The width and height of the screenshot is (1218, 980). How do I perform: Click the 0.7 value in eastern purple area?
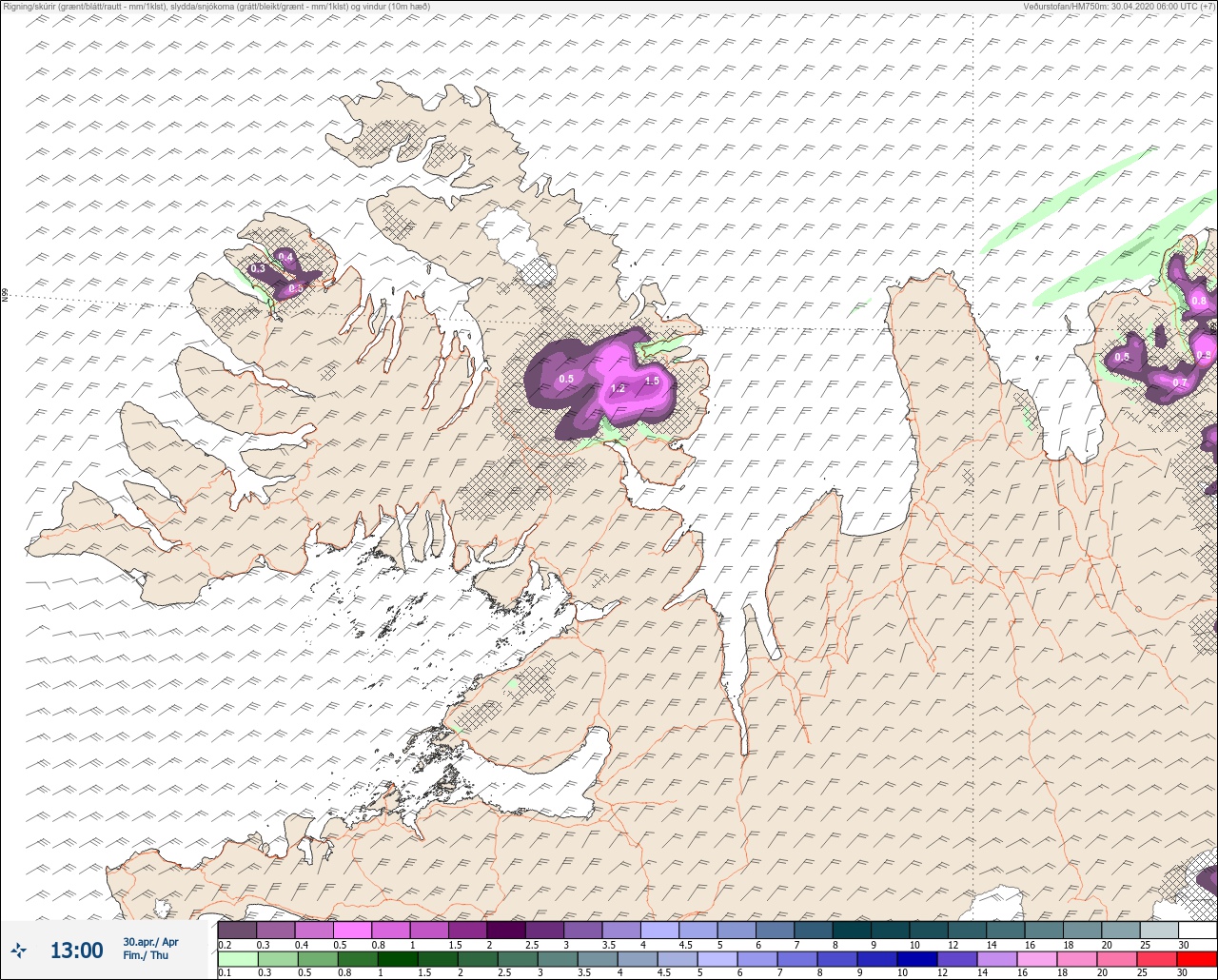(x=1180, y=382)
